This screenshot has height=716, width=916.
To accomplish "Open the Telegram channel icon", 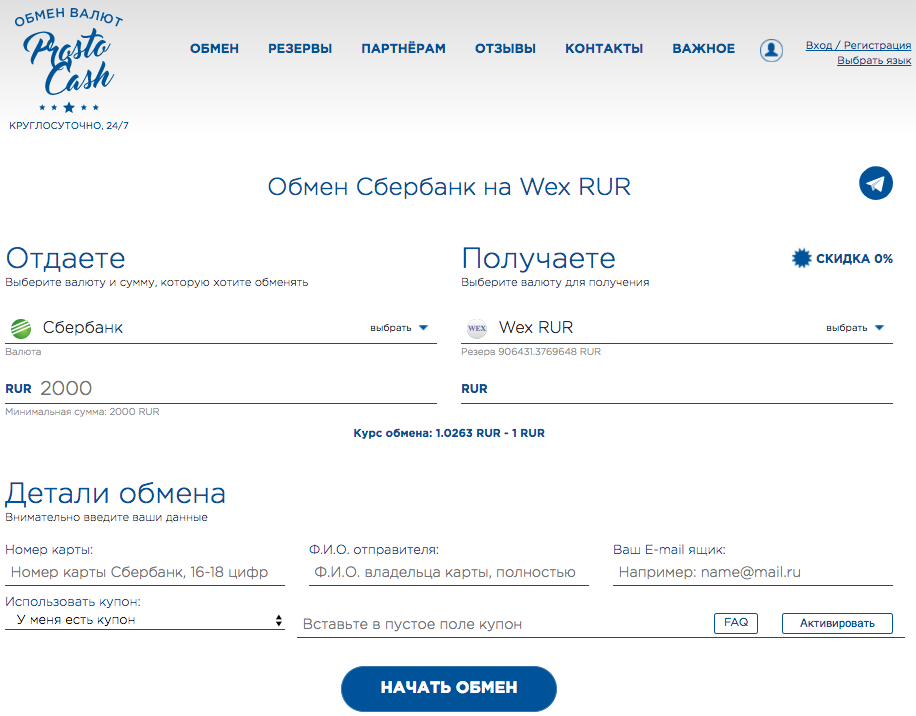I will click(876, 183).
